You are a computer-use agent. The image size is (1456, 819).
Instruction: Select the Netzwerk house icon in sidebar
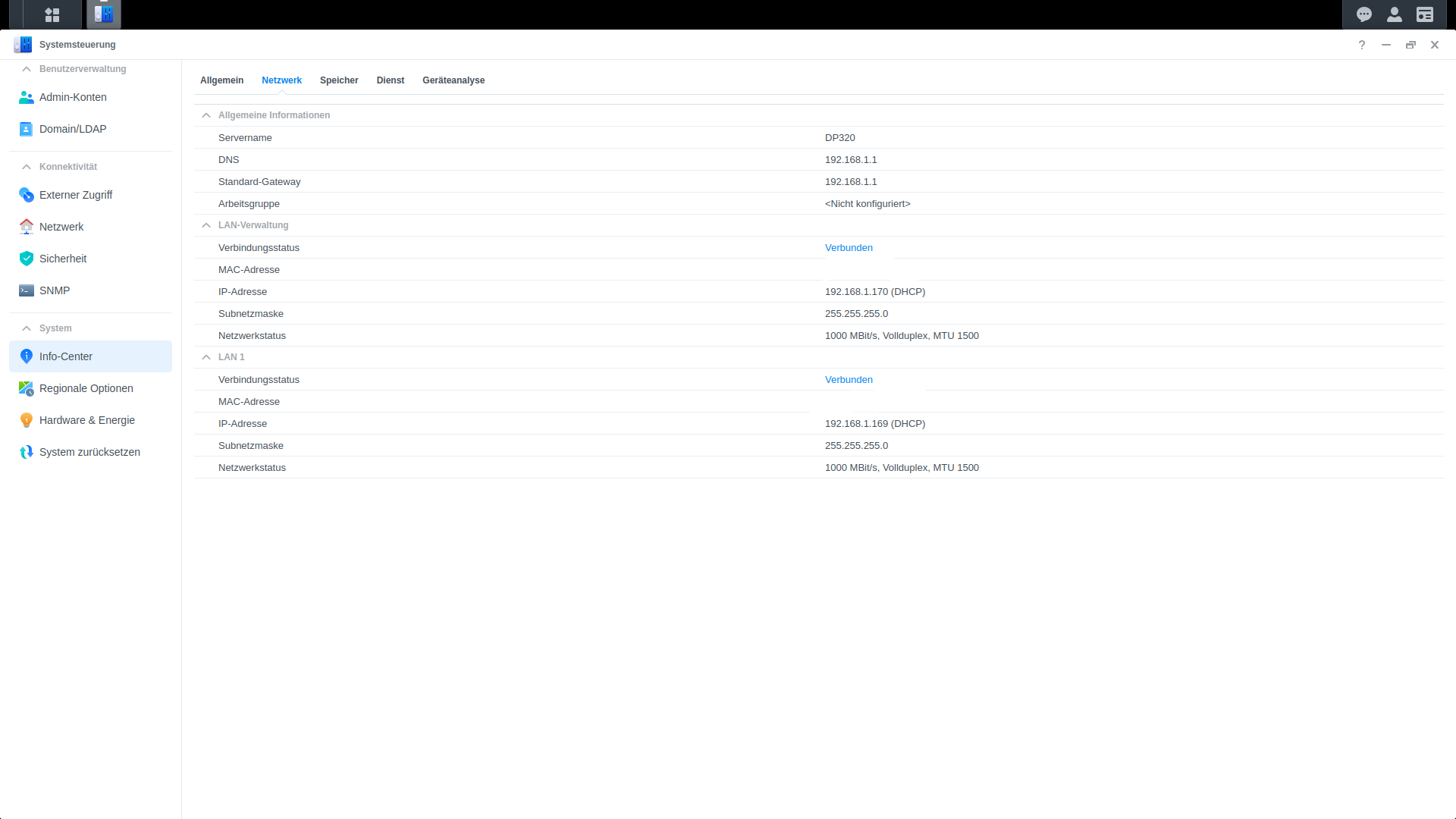26,227
